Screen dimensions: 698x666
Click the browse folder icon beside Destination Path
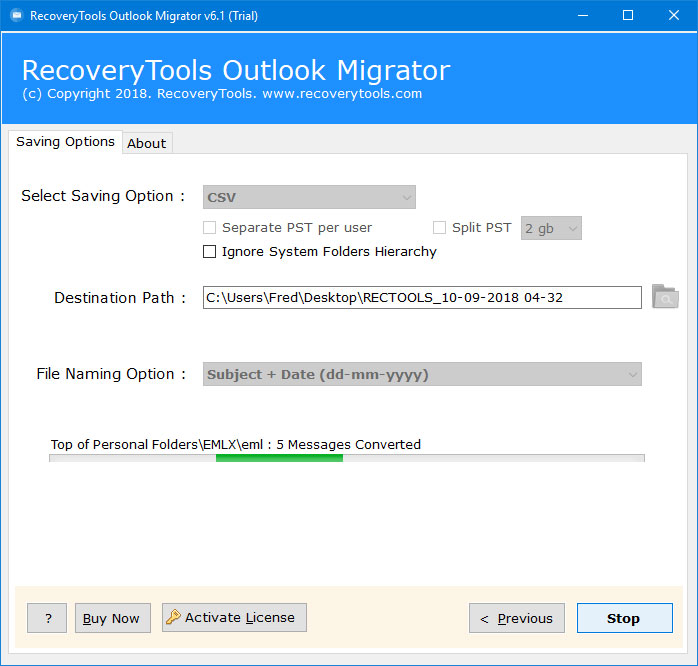(x=665, y=297)
